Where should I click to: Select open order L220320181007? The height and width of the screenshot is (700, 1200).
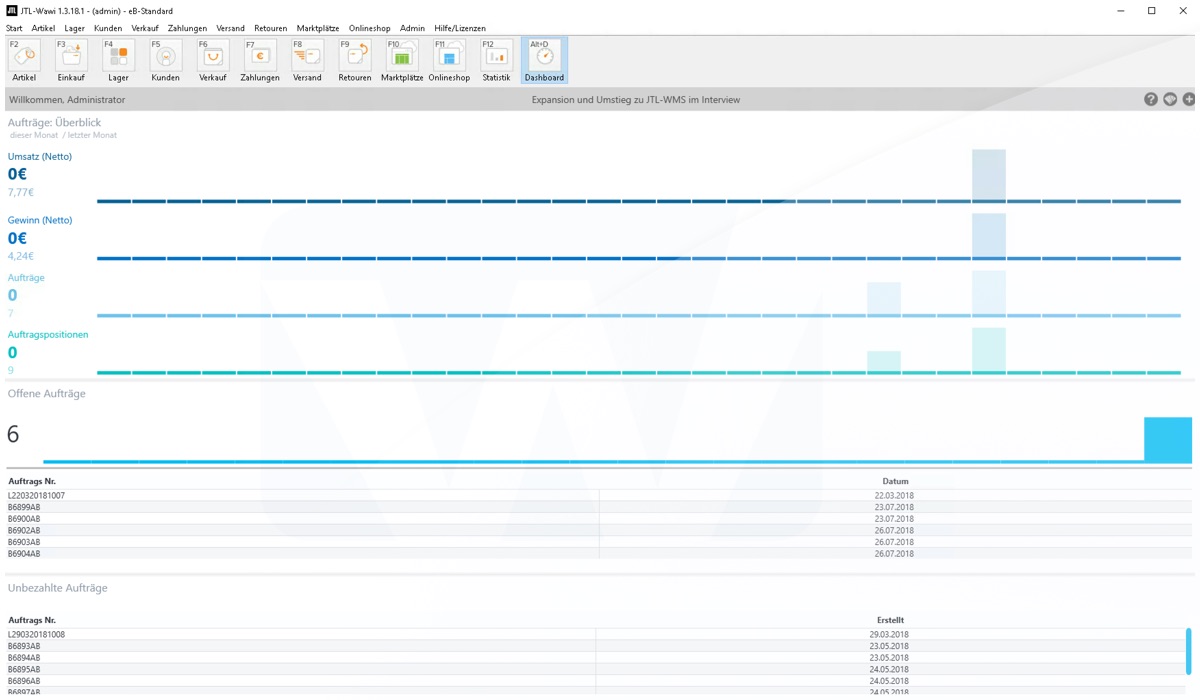coord(599,495)
